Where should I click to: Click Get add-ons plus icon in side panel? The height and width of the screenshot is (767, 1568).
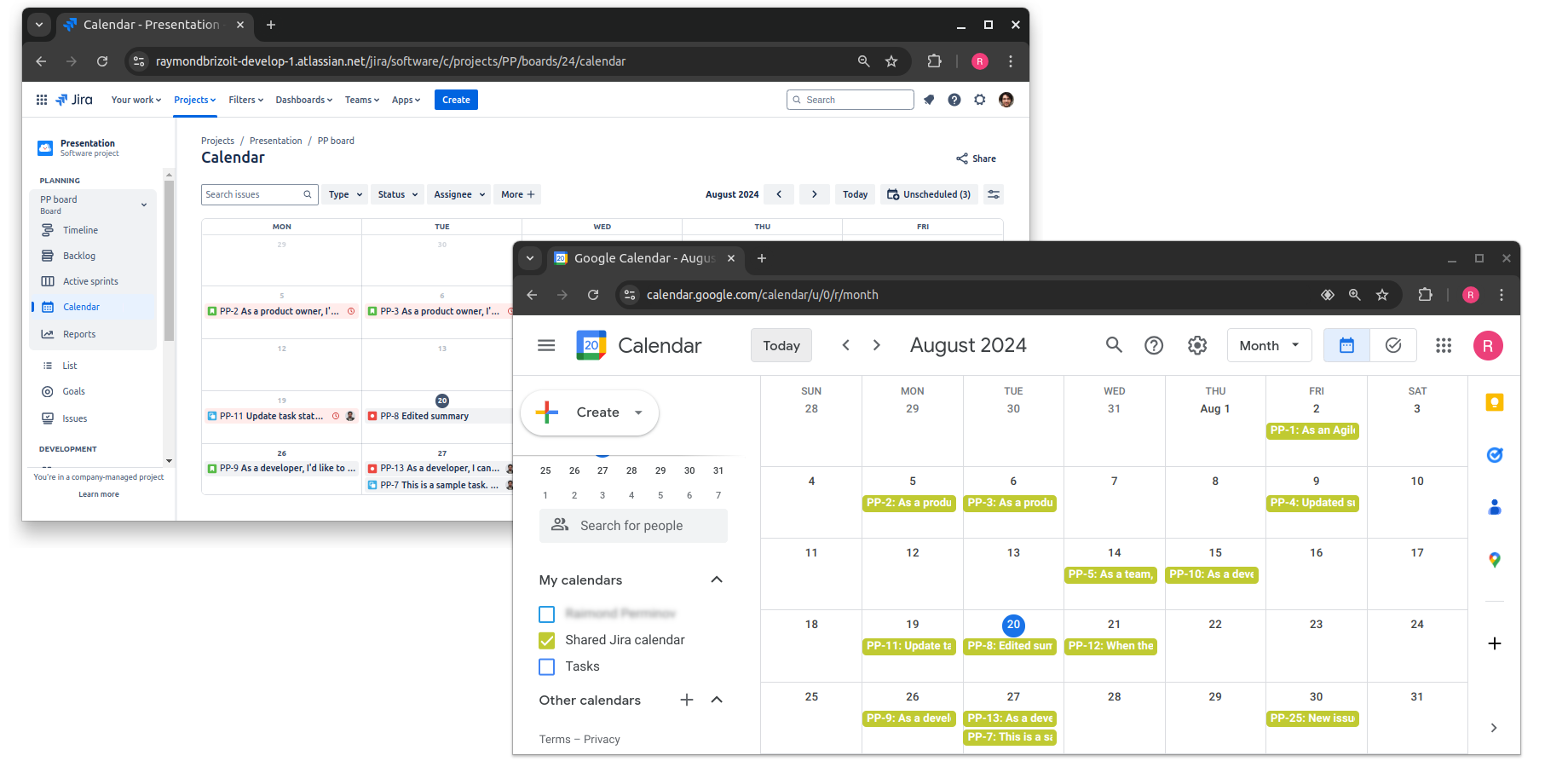1495,643
